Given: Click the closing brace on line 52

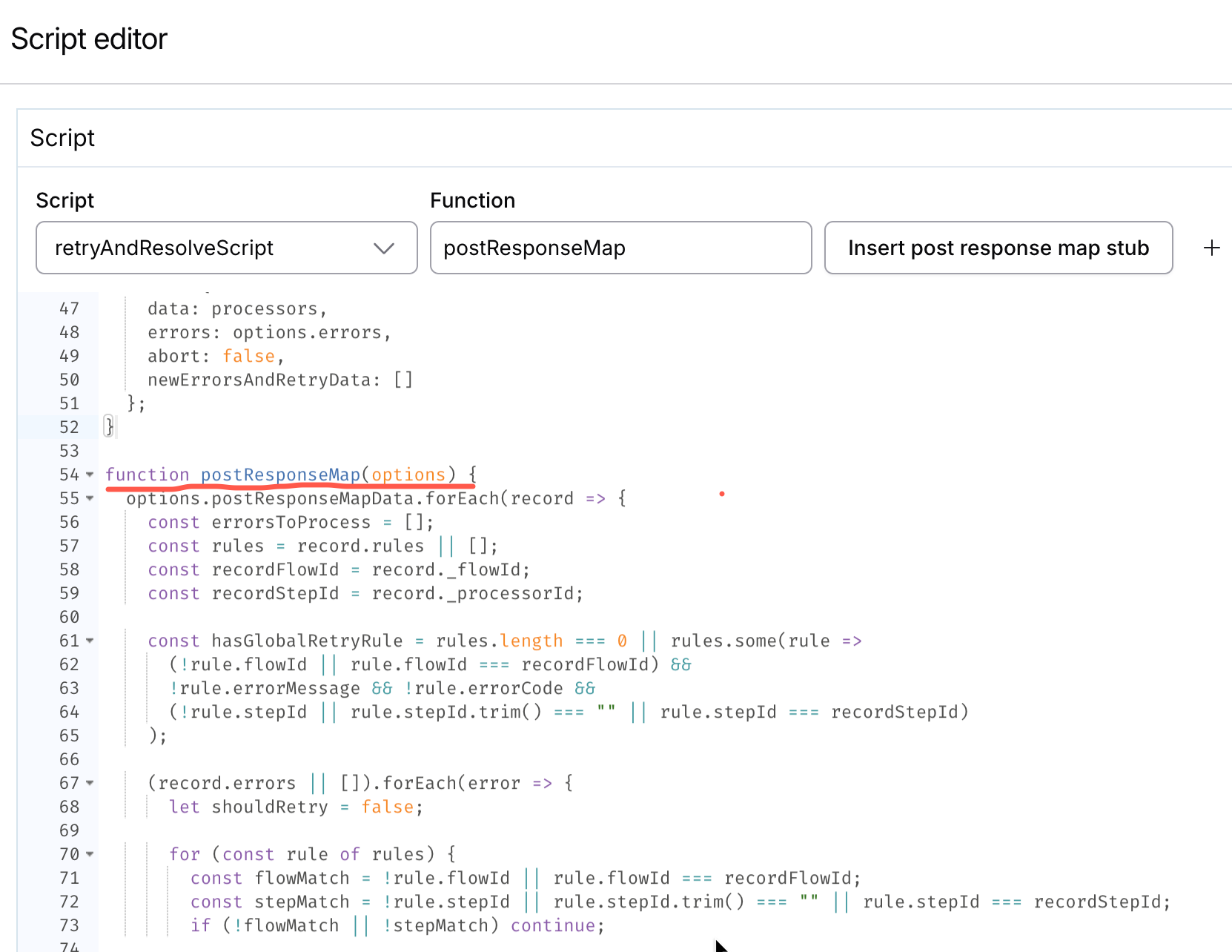Looking at the screenshot, I should [109, 427].
